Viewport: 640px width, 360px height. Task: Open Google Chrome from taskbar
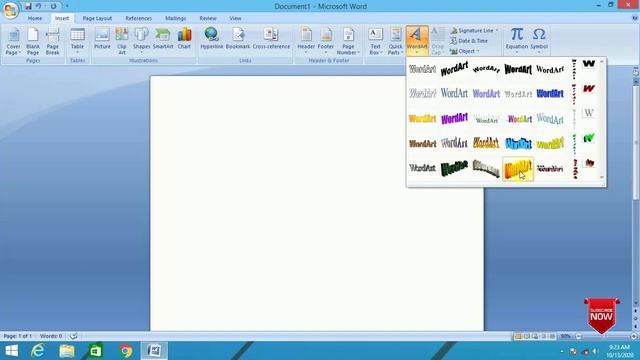[126, 351]
